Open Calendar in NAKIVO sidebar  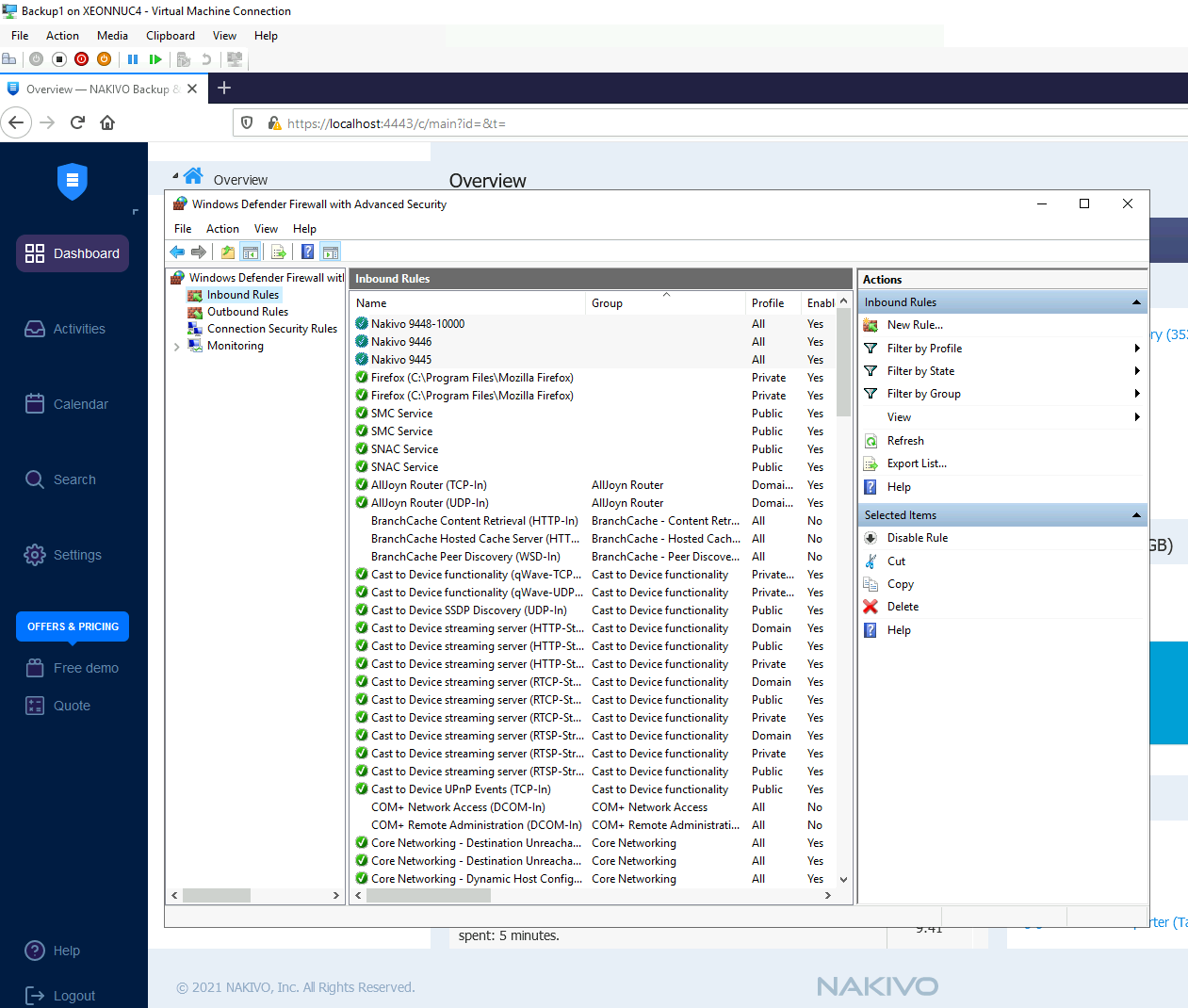pyautogui.click(x=66, y=404)
